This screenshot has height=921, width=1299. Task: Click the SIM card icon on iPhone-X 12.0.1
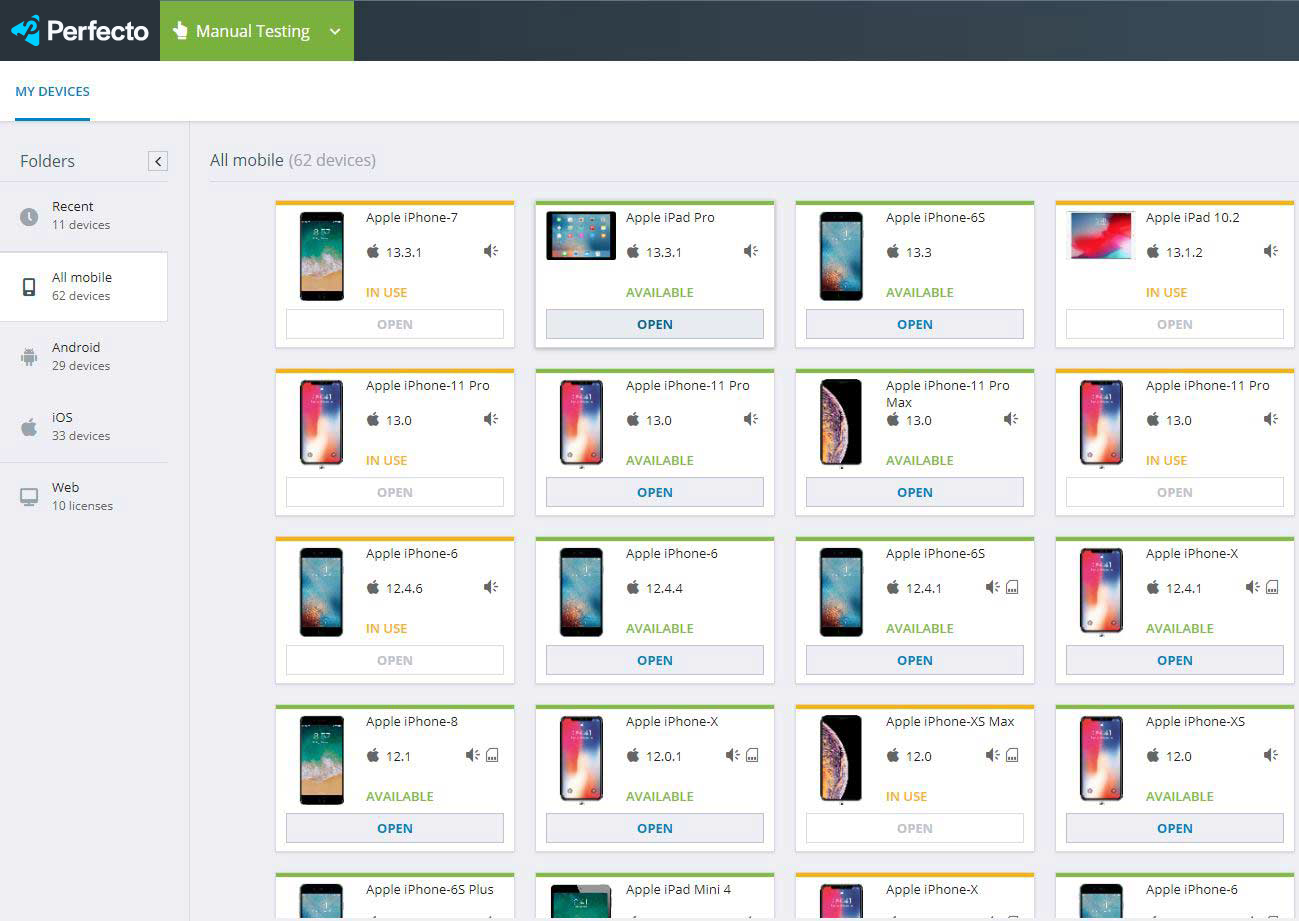click(x=752, y=755)
